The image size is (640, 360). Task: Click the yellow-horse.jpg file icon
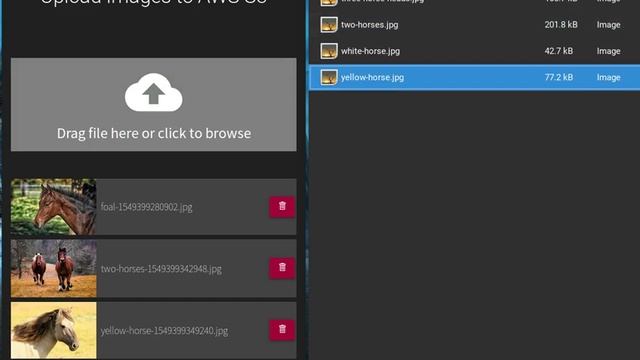329,77
